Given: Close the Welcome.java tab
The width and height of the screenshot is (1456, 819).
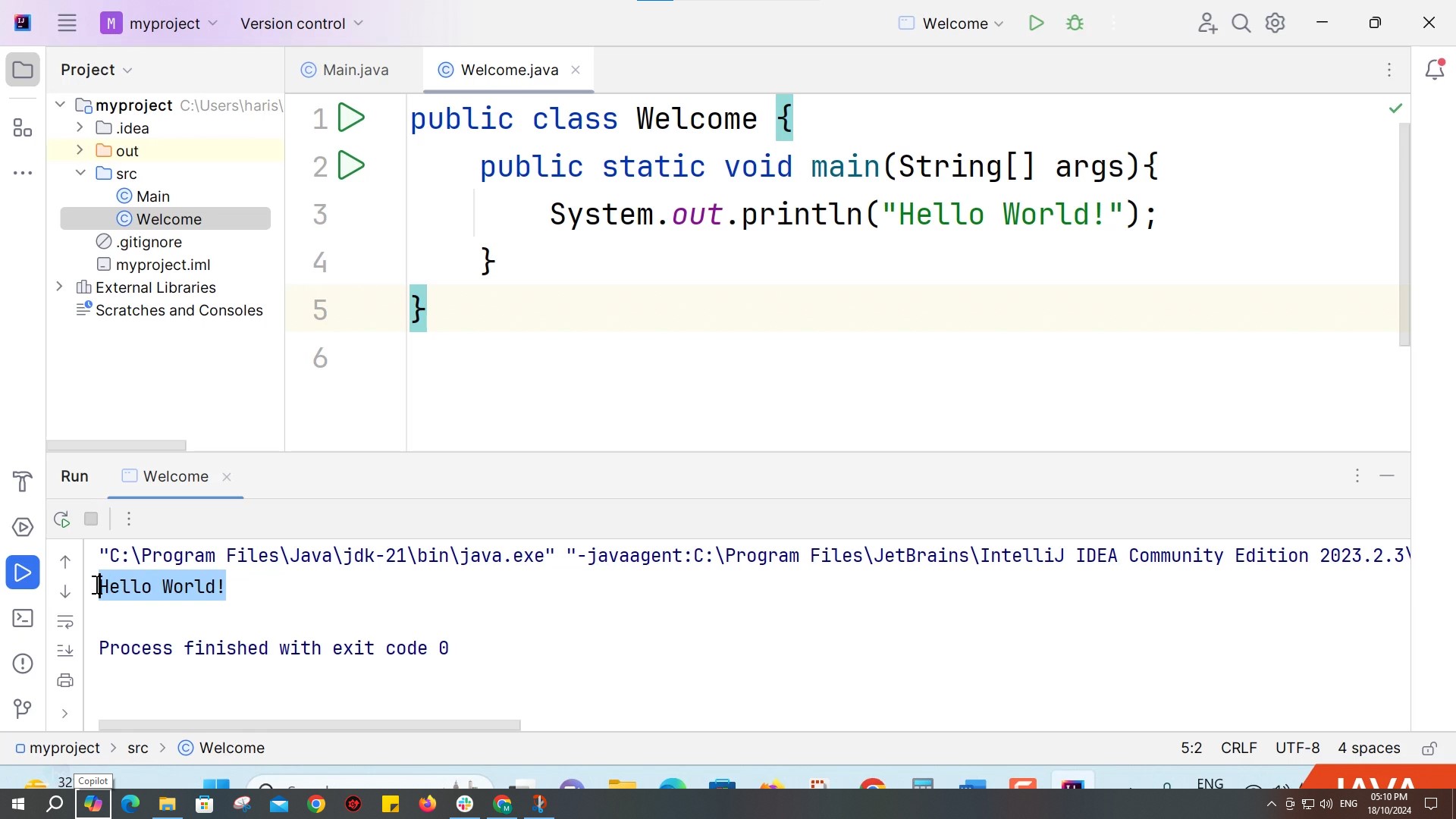Looking at the screenshot, I should click(576, 69).
